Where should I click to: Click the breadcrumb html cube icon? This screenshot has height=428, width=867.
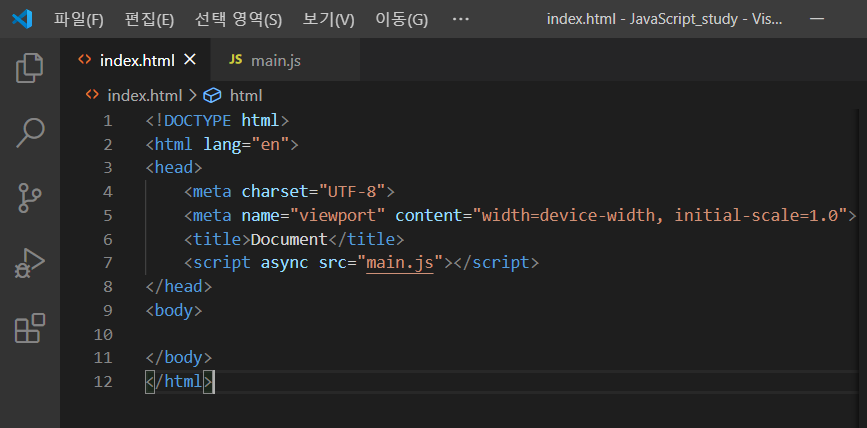coord(212,96)
